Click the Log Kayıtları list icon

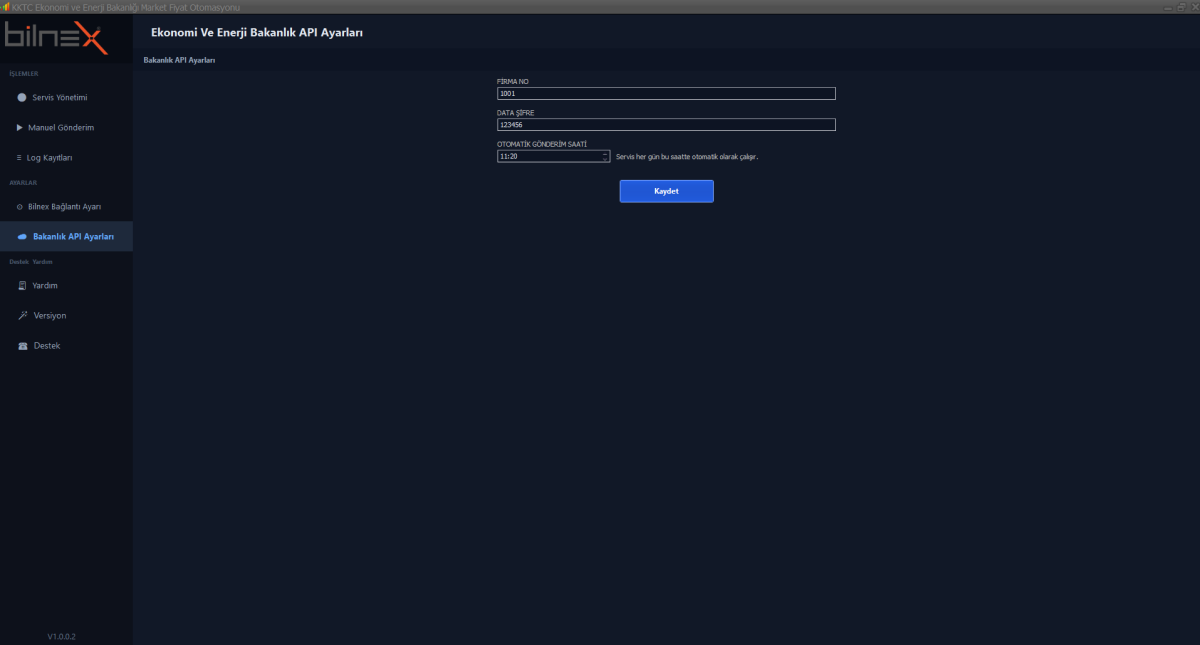[19, 158]
